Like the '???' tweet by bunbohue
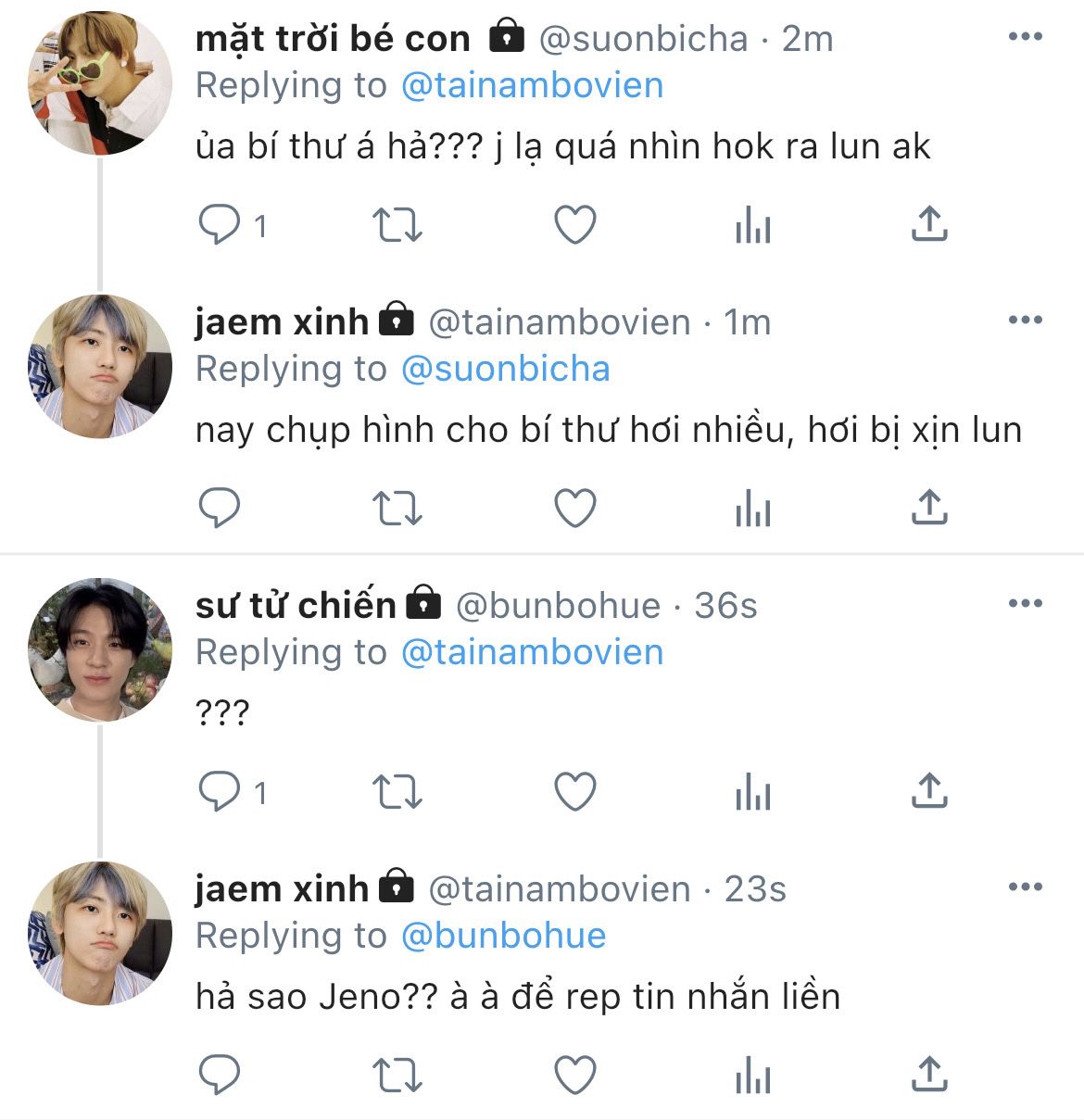Image resolution: width=1084 pixels, height=1120 pixels. tap(574, 792)
